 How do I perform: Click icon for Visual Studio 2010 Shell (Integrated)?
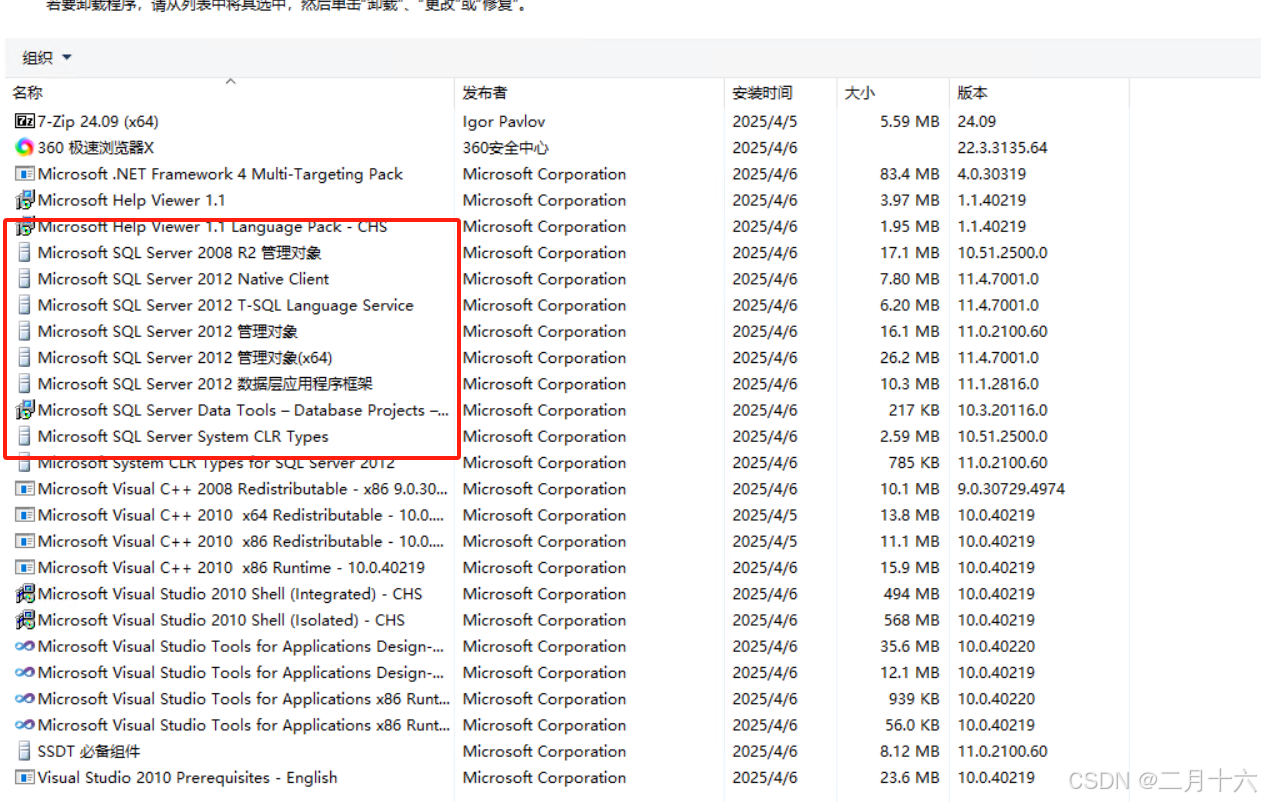point(25,594)
